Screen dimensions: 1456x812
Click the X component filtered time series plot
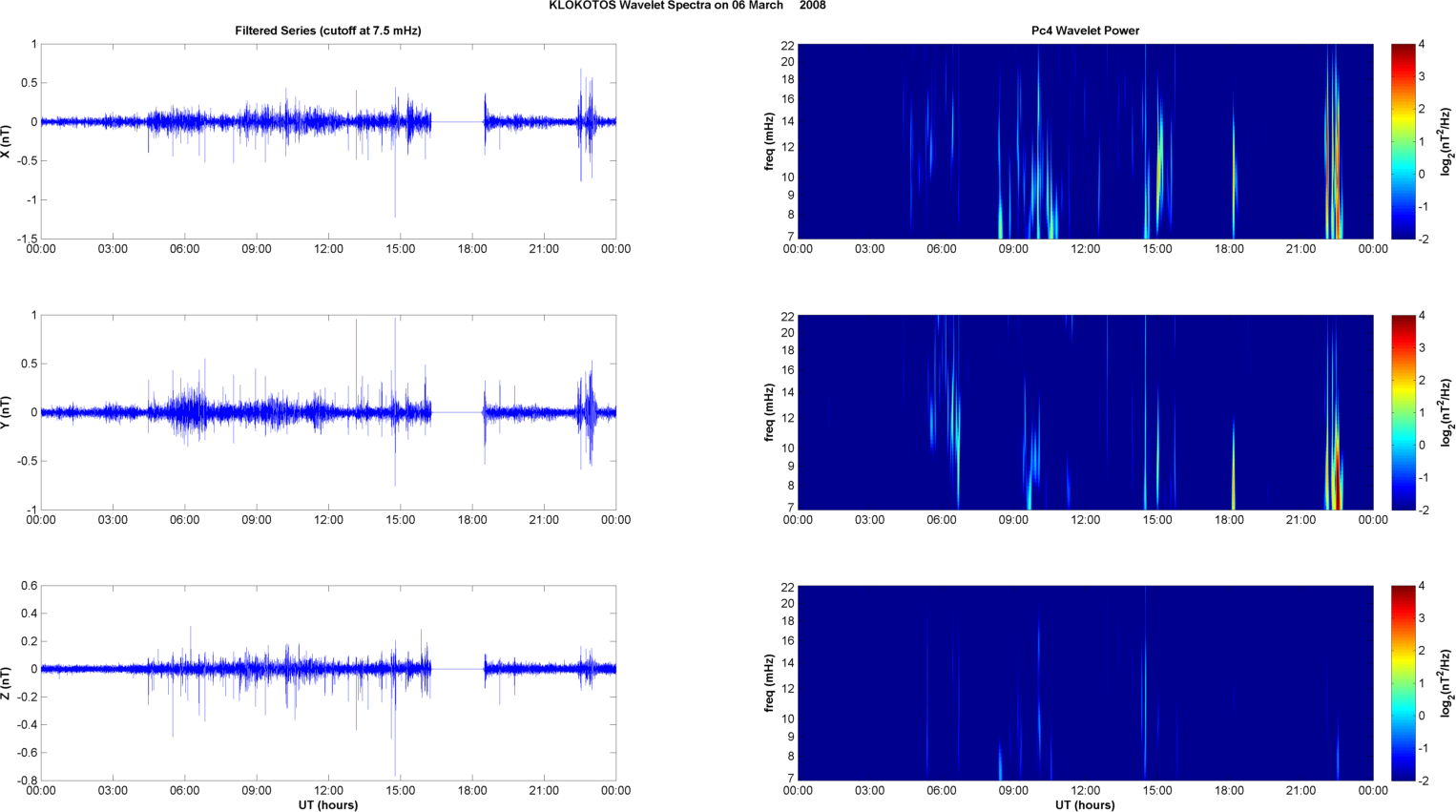tap(328, 141)
